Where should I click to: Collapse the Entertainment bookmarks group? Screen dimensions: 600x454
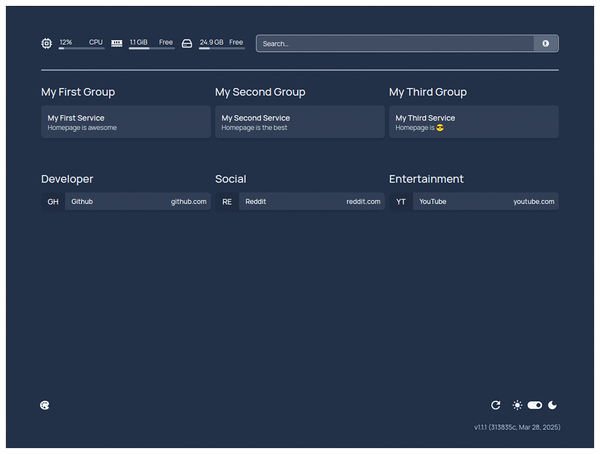[x=426, y=179]
